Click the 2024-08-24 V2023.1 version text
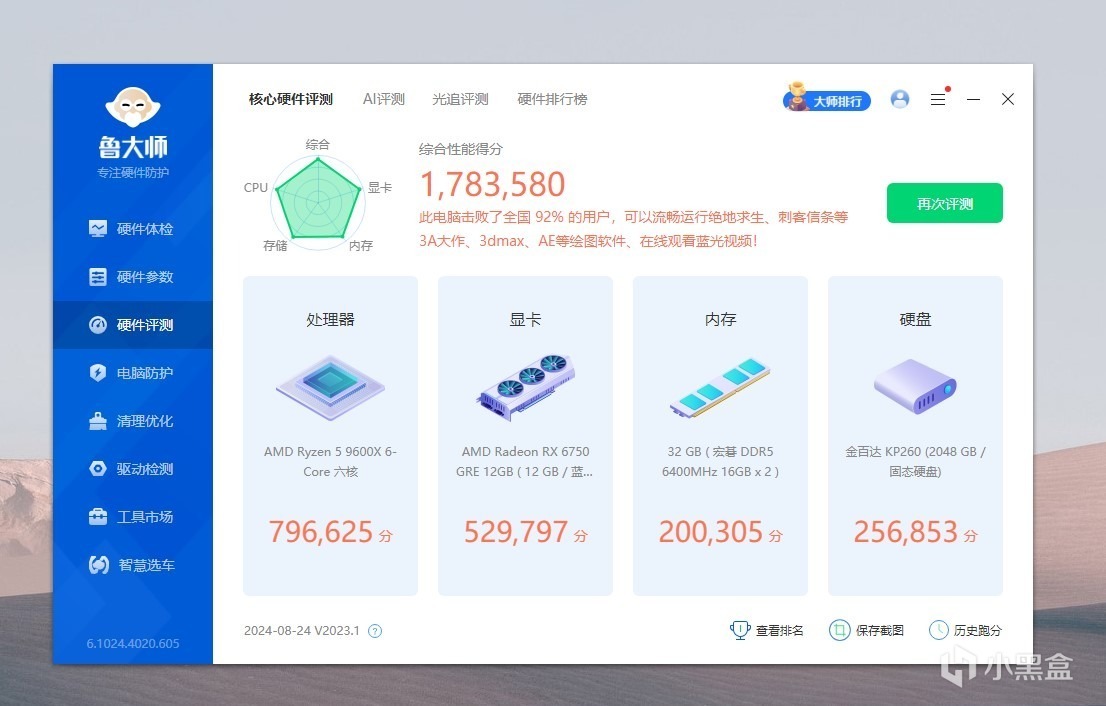Image resolution: width=1106 pixels, height=706 pixels. (x=302, y=631)
